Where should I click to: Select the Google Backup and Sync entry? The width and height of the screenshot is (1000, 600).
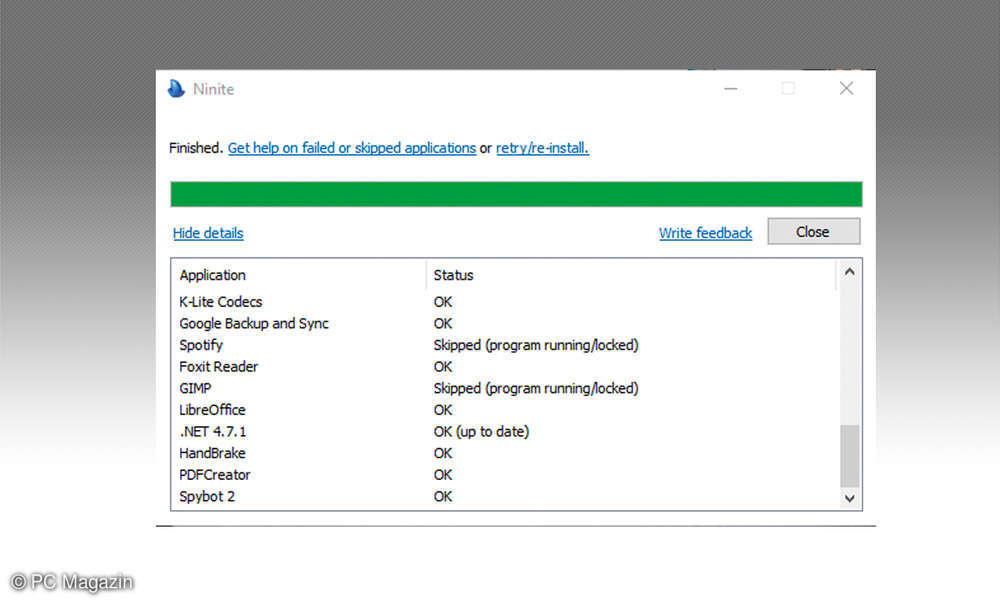253,323
